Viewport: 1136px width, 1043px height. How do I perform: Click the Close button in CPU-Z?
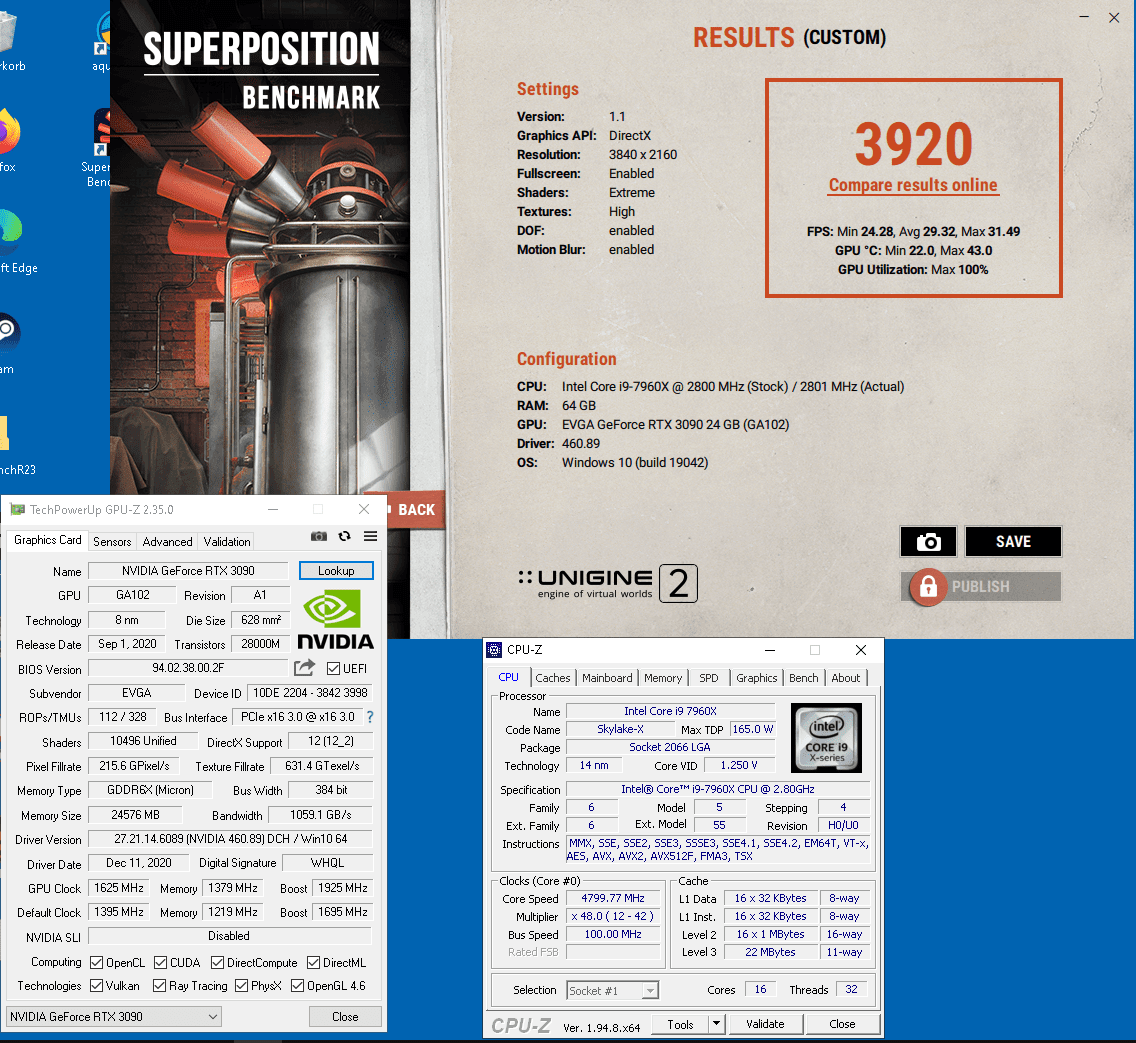(x=842, y=1023)
